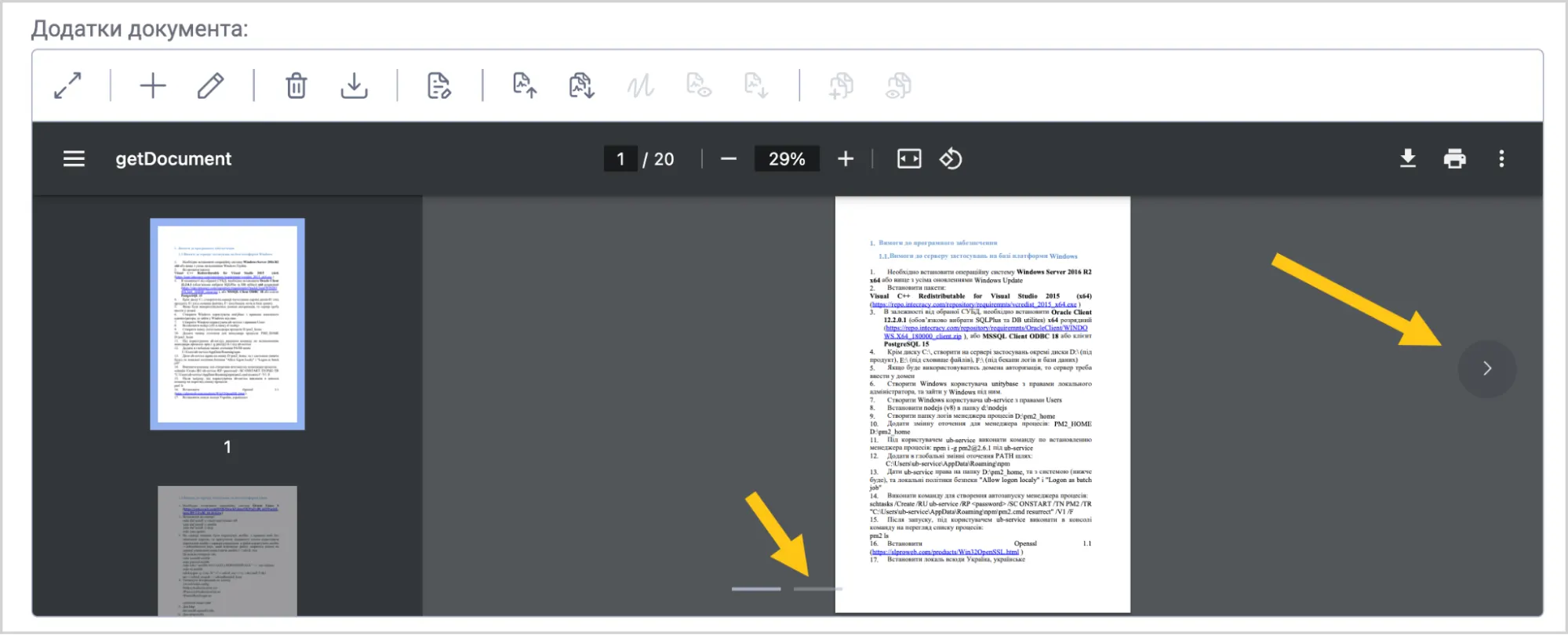The width and height of the screenshot is (1568, 635).
Task: Download PDF from viewer toolbar
Action: (1408, 159)
